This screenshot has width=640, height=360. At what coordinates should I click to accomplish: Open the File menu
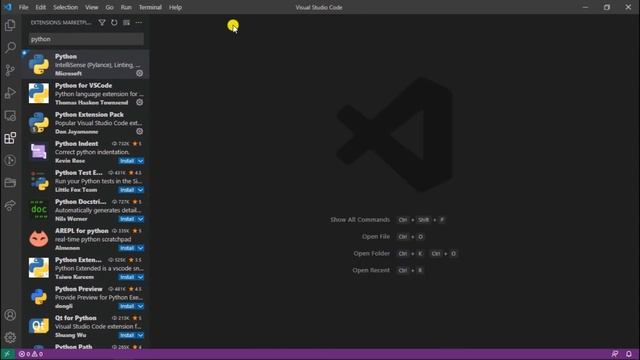pos(24,7)
